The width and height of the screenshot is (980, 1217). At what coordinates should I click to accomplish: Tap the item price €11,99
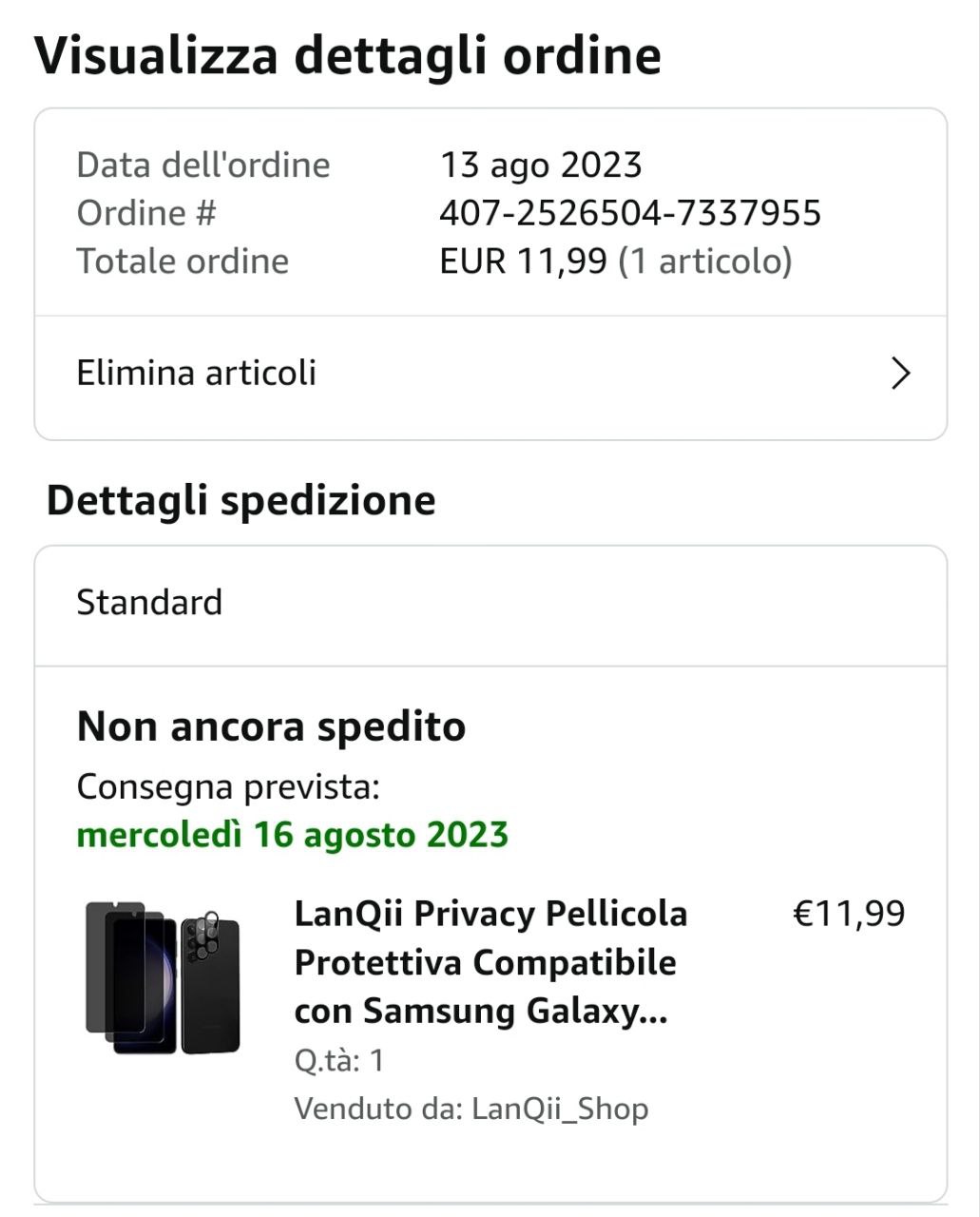[x=849, y=914]
